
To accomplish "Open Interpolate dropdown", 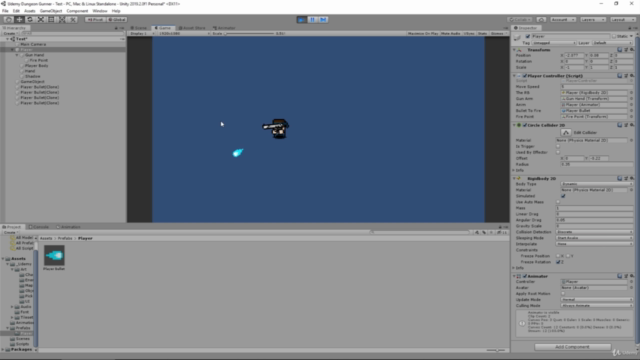I will click(594, 244).
